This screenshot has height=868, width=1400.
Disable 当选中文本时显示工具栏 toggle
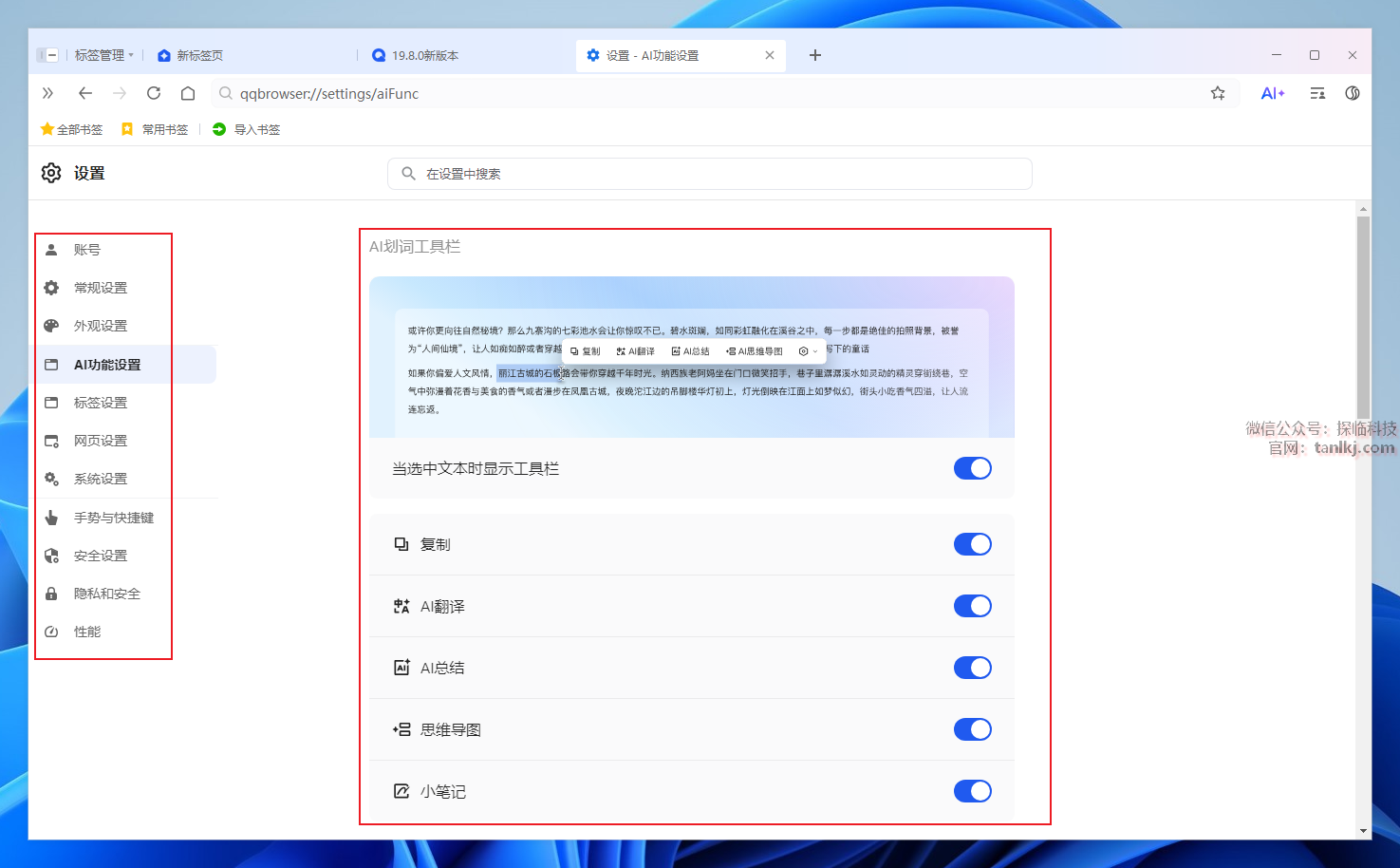[x=972, y=468]
